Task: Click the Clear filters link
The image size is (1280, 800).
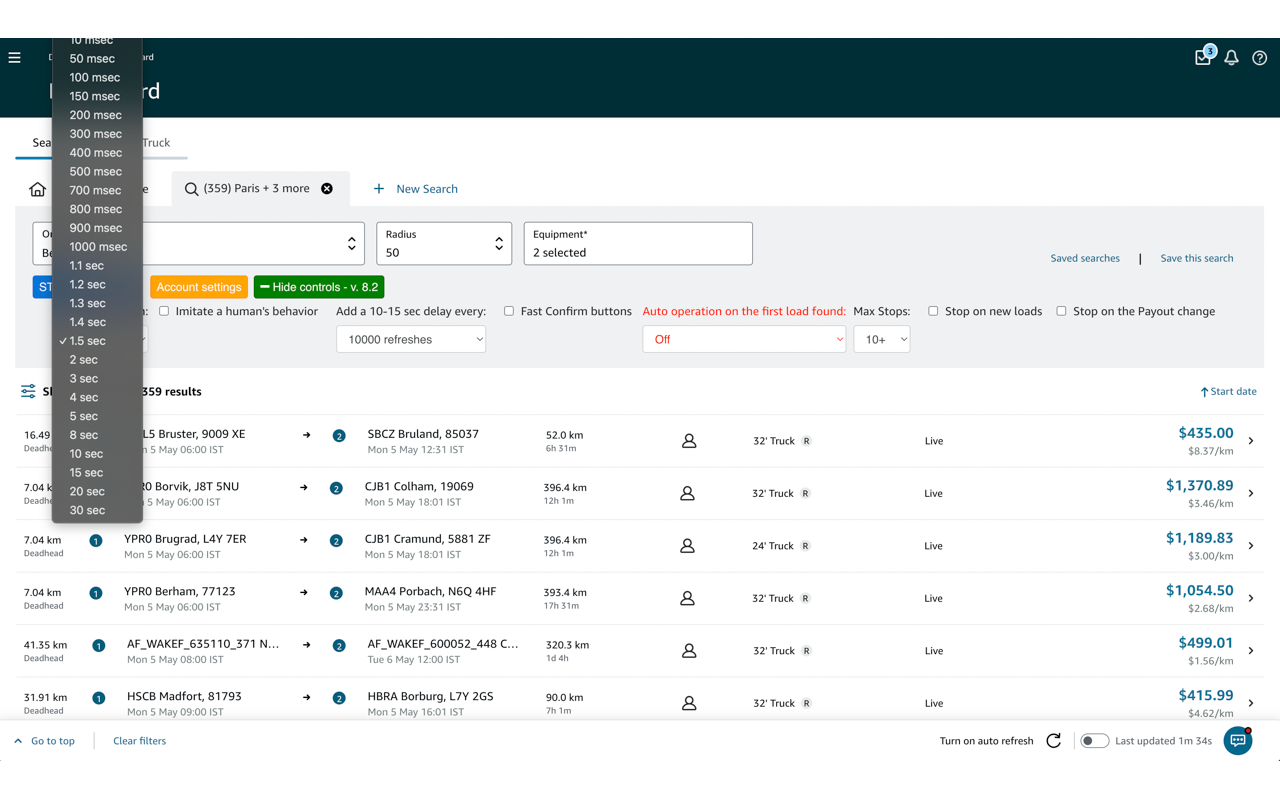Action: [139, 741]
